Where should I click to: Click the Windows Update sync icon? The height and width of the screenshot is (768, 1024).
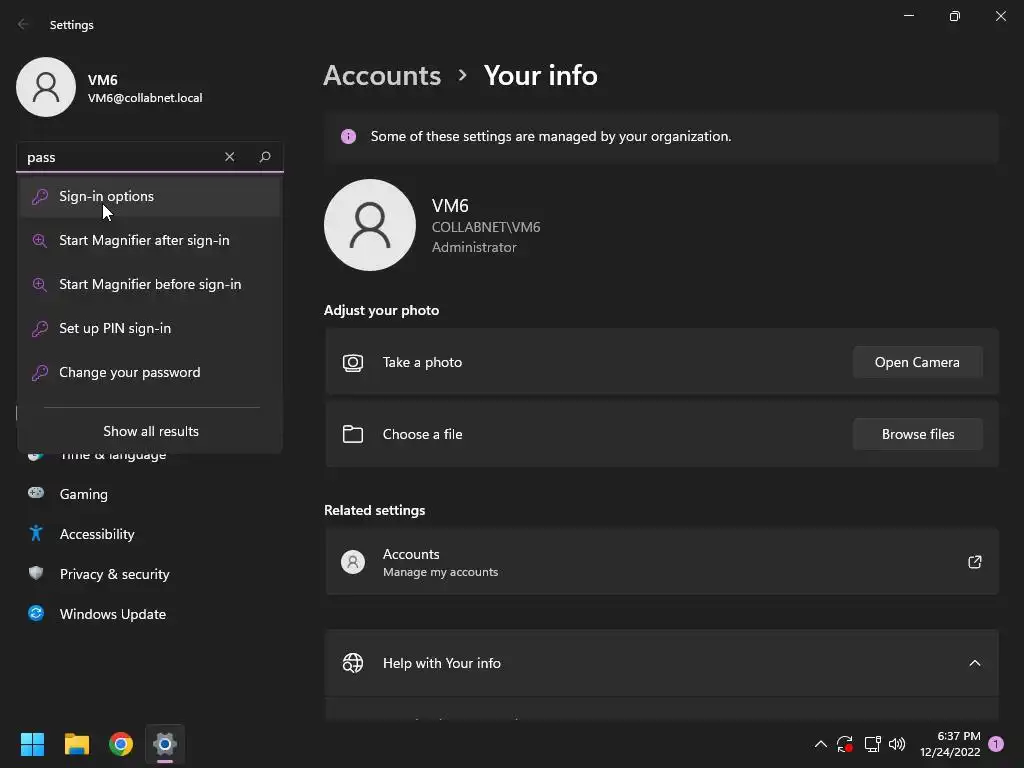tap(36, 613)
